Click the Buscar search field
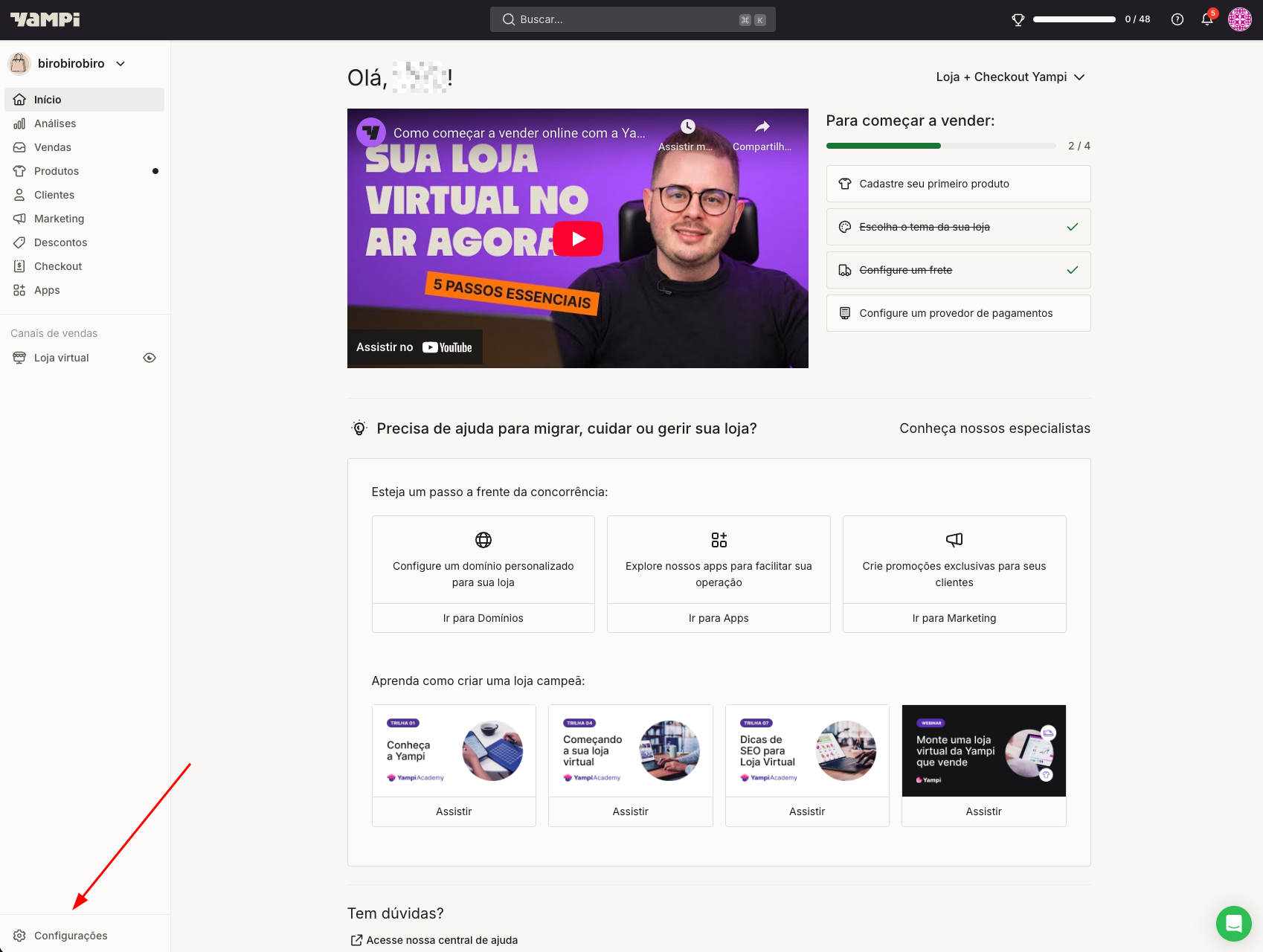 point(633,19)
